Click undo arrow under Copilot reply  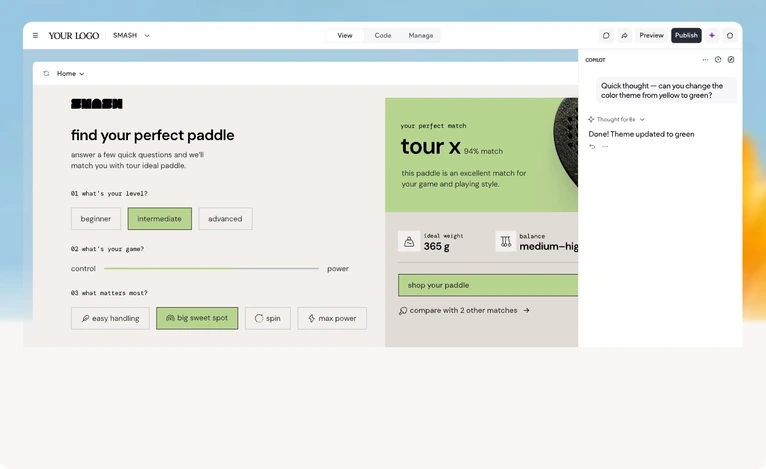click(x=592, y=147)
